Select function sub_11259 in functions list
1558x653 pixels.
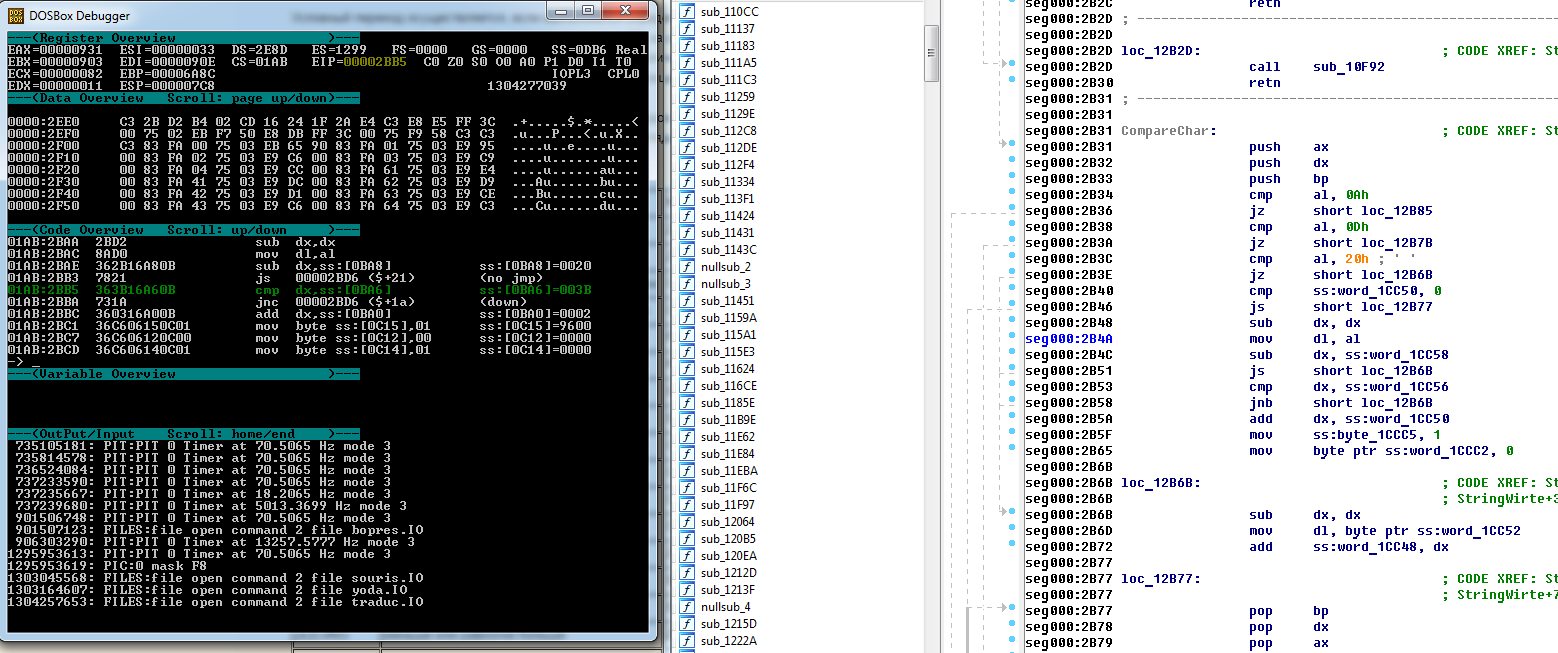coord(727,96)
